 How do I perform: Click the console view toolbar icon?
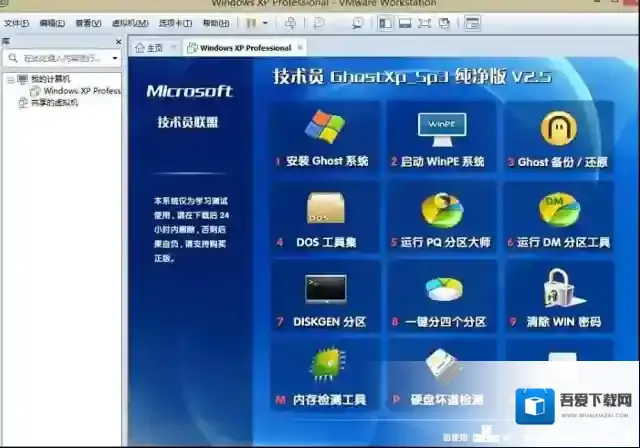pyautogui.click(x=472, y=23)
